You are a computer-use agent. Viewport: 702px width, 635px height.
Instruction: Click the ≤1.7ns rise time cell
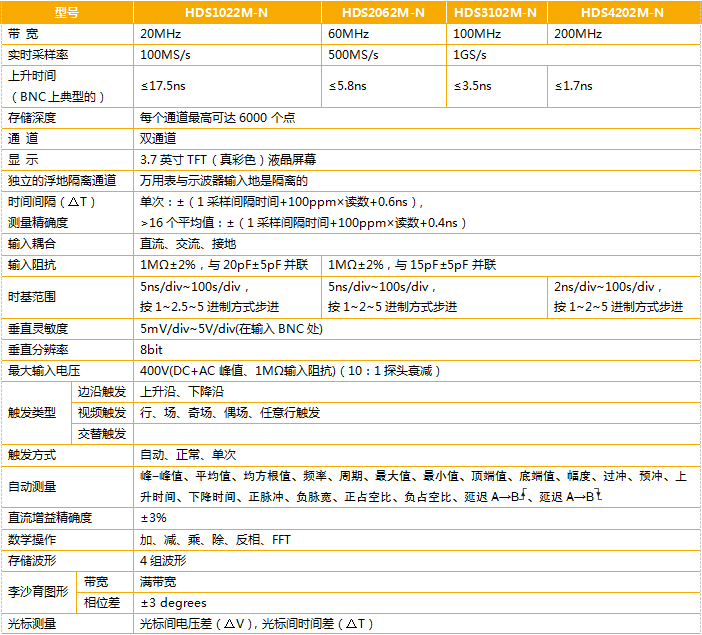573,86
